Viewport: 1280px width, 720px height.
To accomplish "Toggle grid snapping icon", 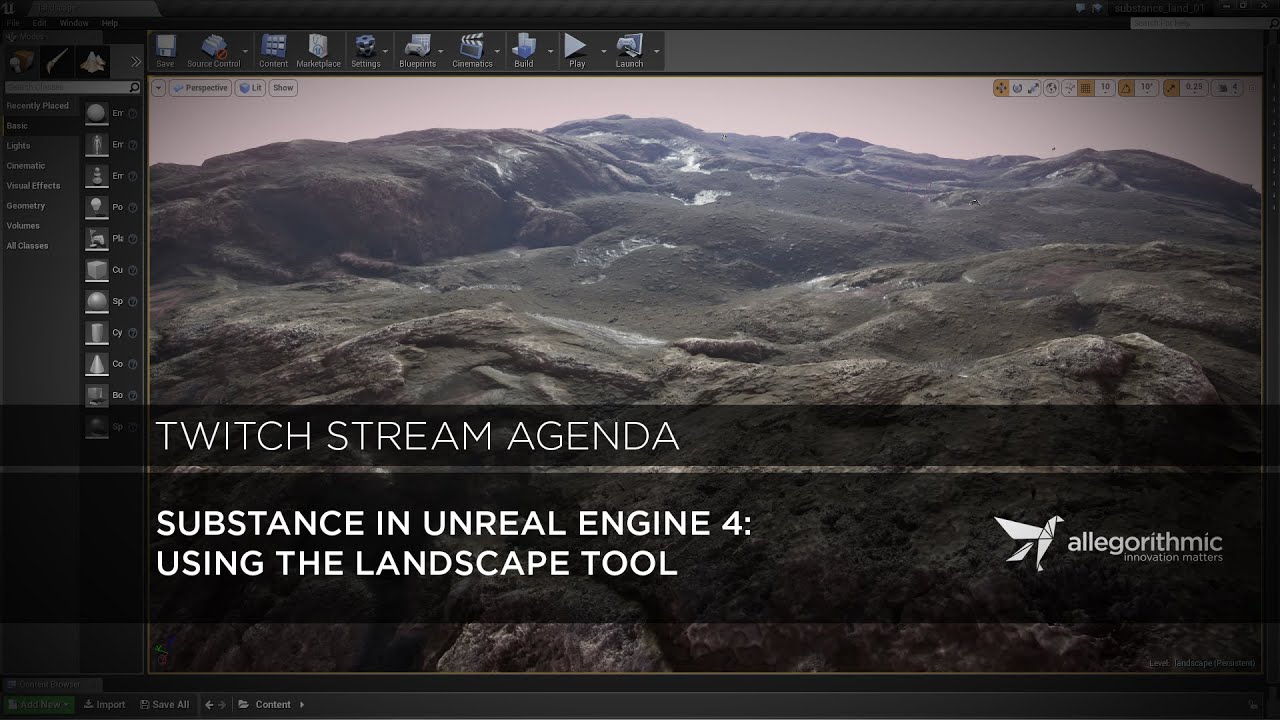I will pos(1086,88).
